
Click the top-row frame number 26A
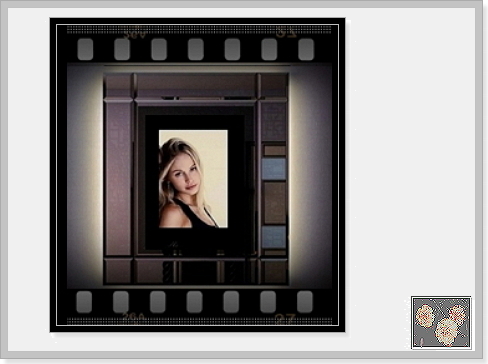tap(135, 34)
